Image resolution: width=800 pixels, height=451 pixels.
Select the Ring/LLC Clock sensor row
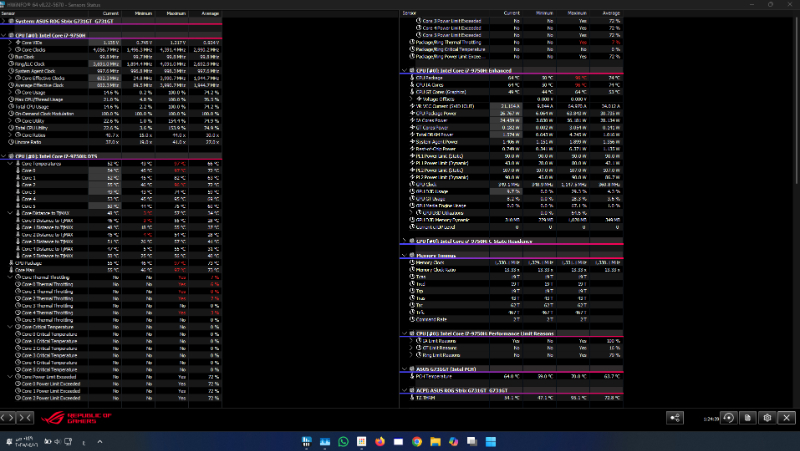[x=111, y=64]
